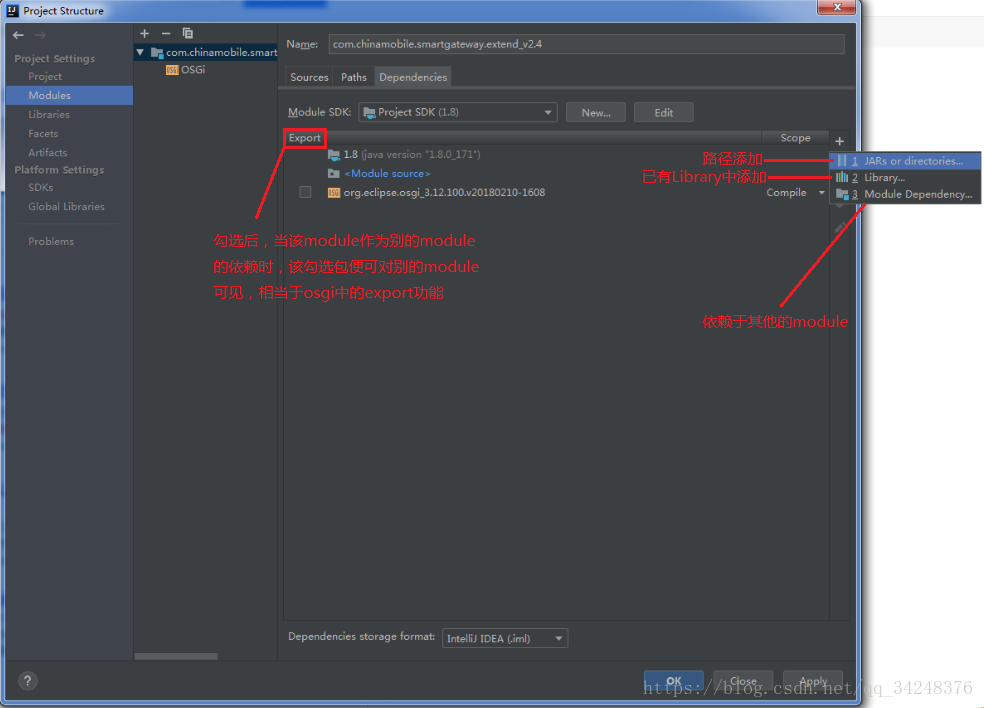
Task: Choose Module Dependency... from the add menu
Action: (905, 195)
